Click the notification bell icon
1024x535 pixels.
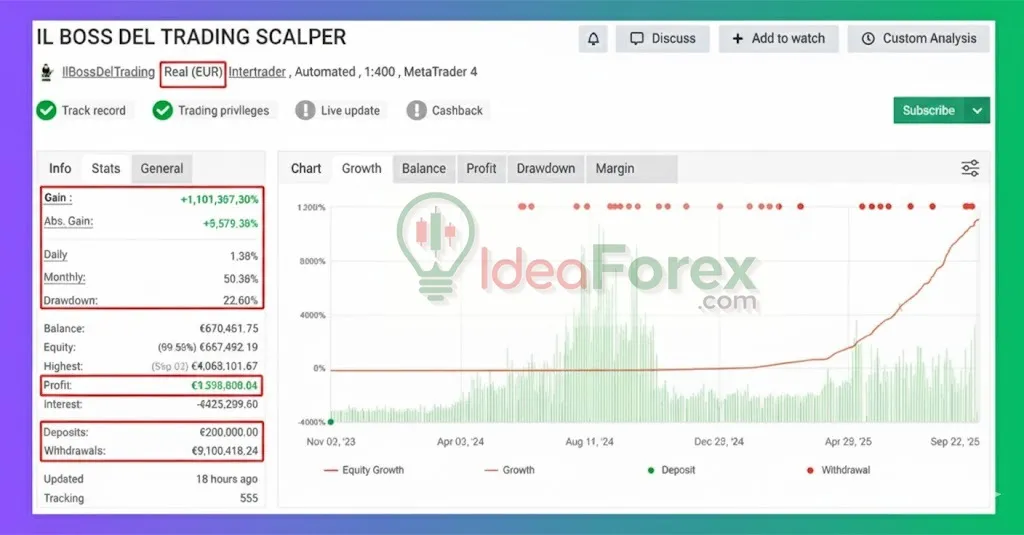[593, 39]
